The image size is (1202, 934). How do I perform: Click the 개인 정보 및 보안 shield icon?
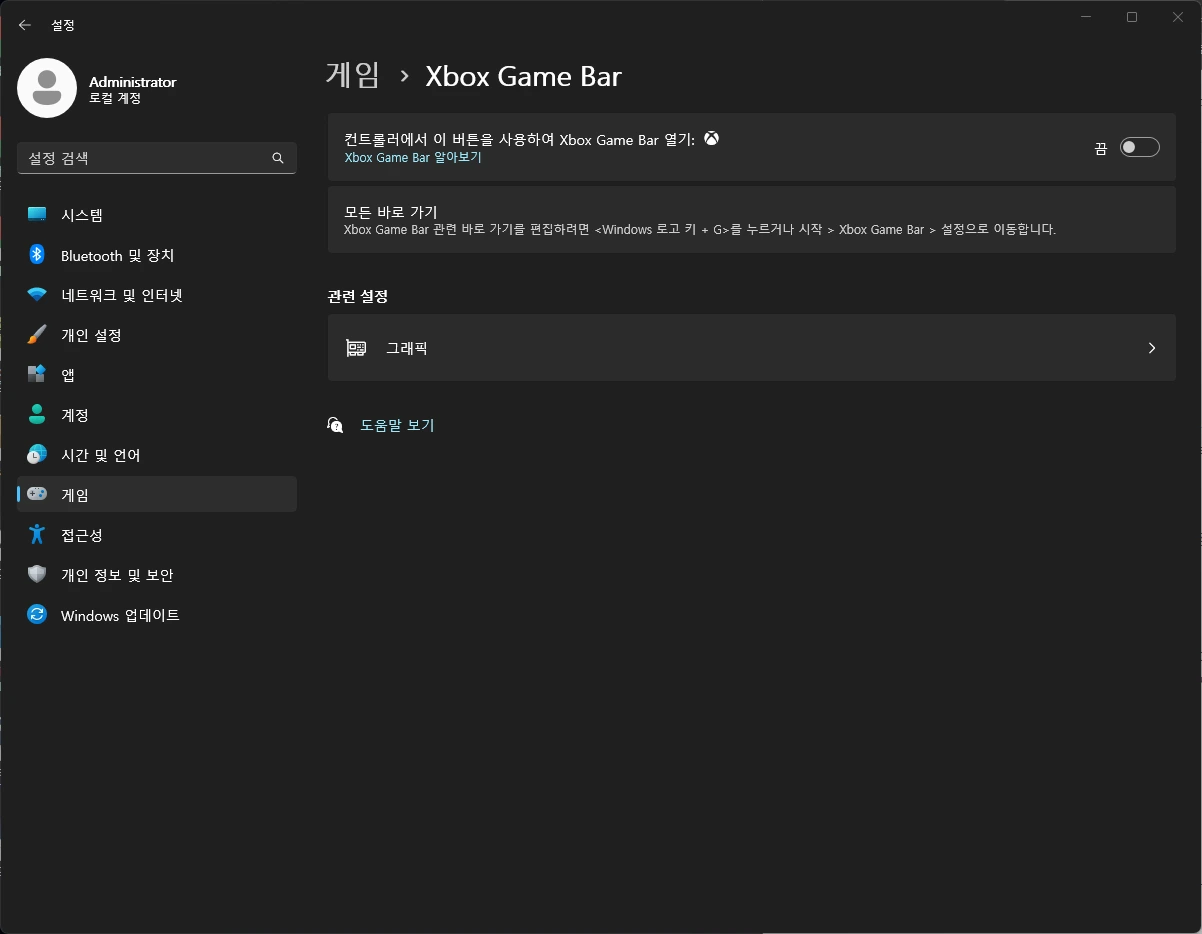(x=37, y=575)
